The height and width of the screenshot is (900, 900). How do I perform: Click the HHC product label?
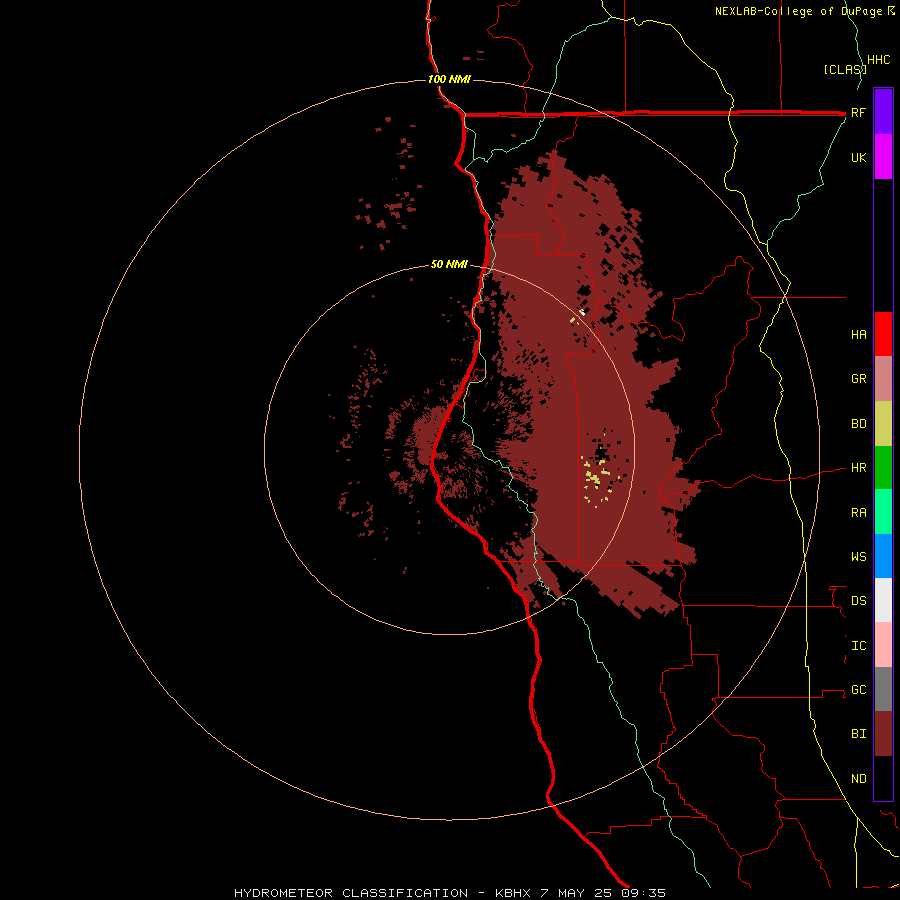coord(878,60)
